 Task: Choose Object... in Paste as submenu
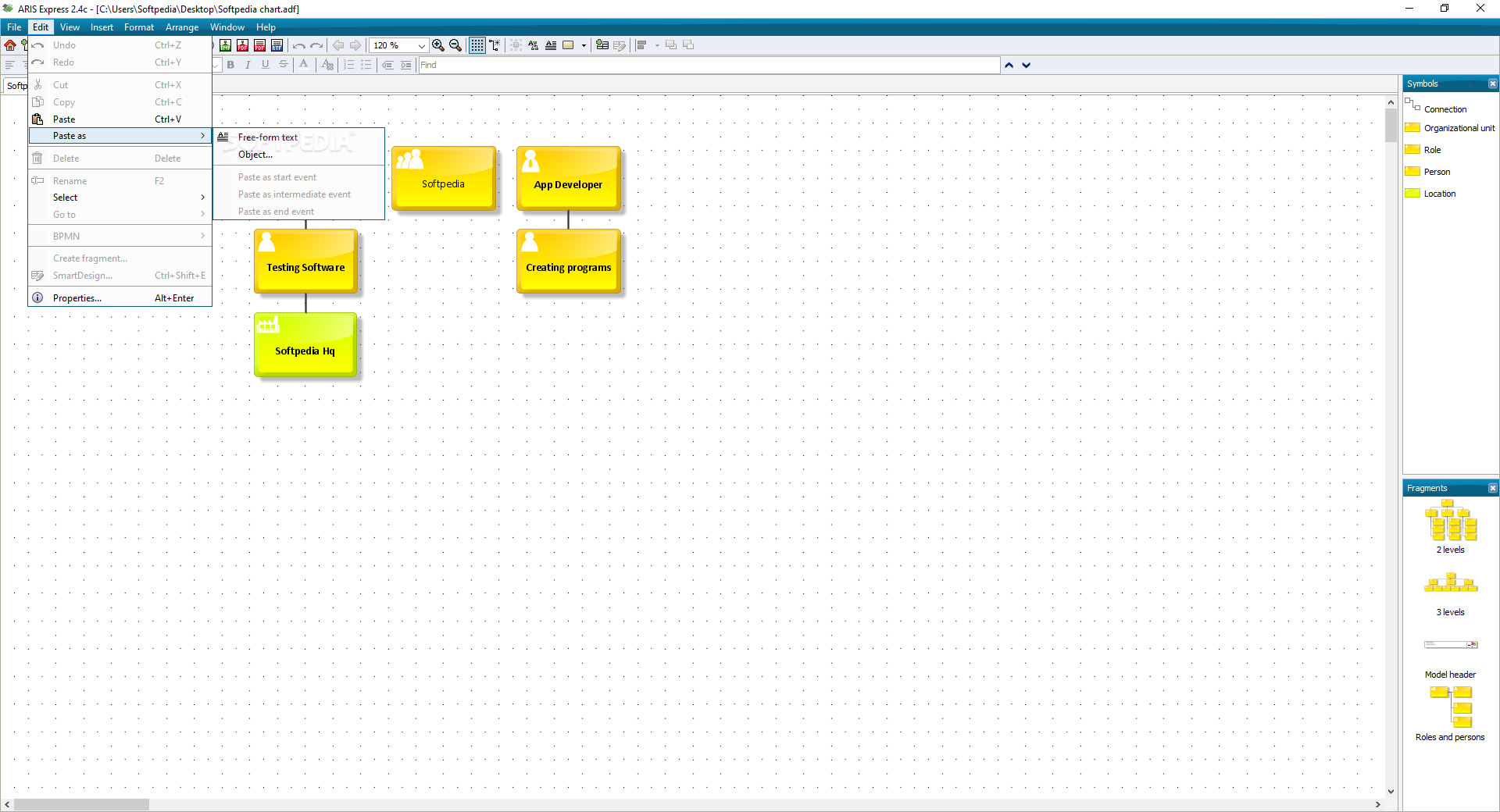[298, 155]
